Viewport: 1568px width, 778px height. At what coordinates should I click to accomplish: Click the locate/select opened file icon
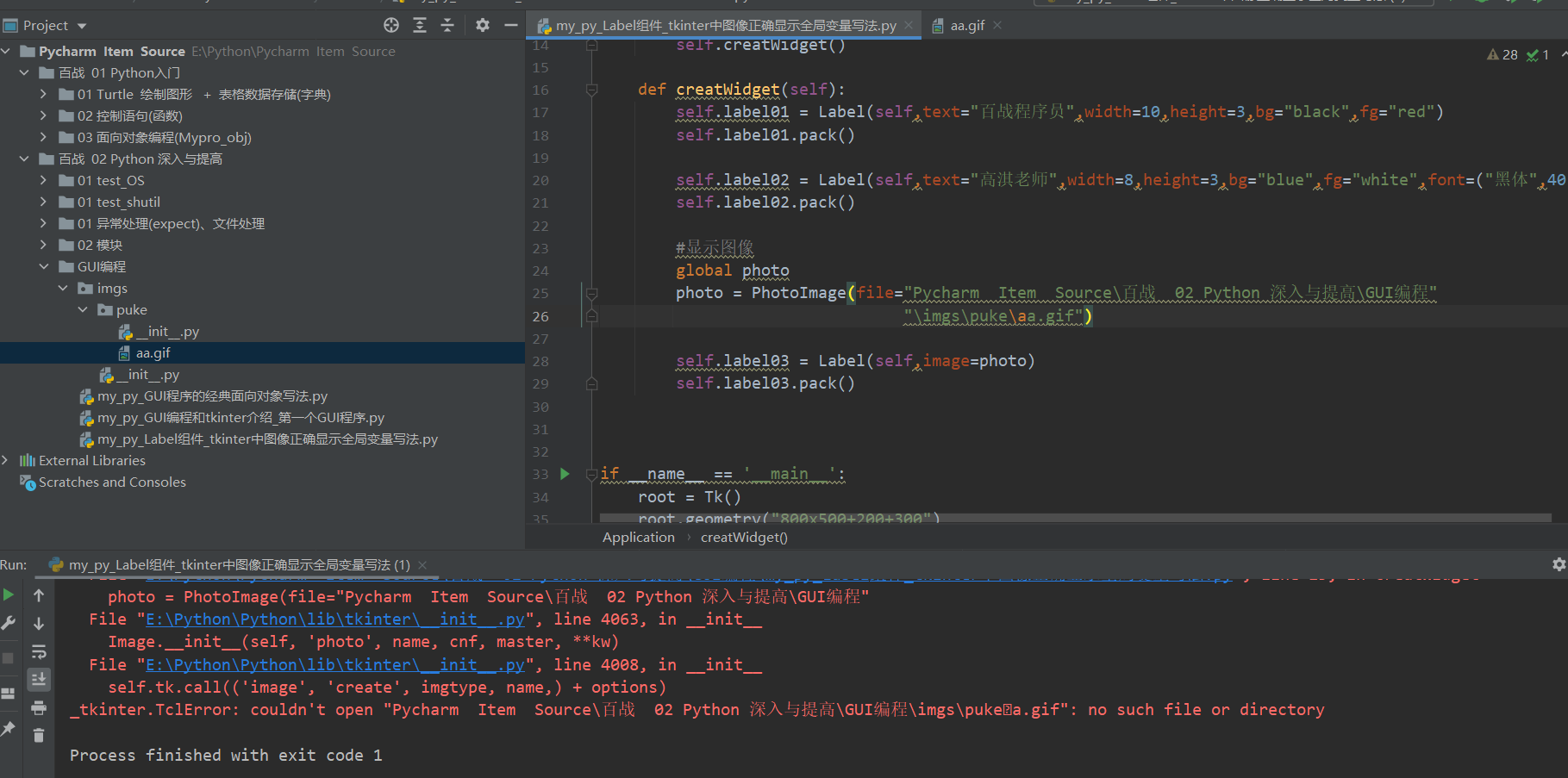pos(391,25)
